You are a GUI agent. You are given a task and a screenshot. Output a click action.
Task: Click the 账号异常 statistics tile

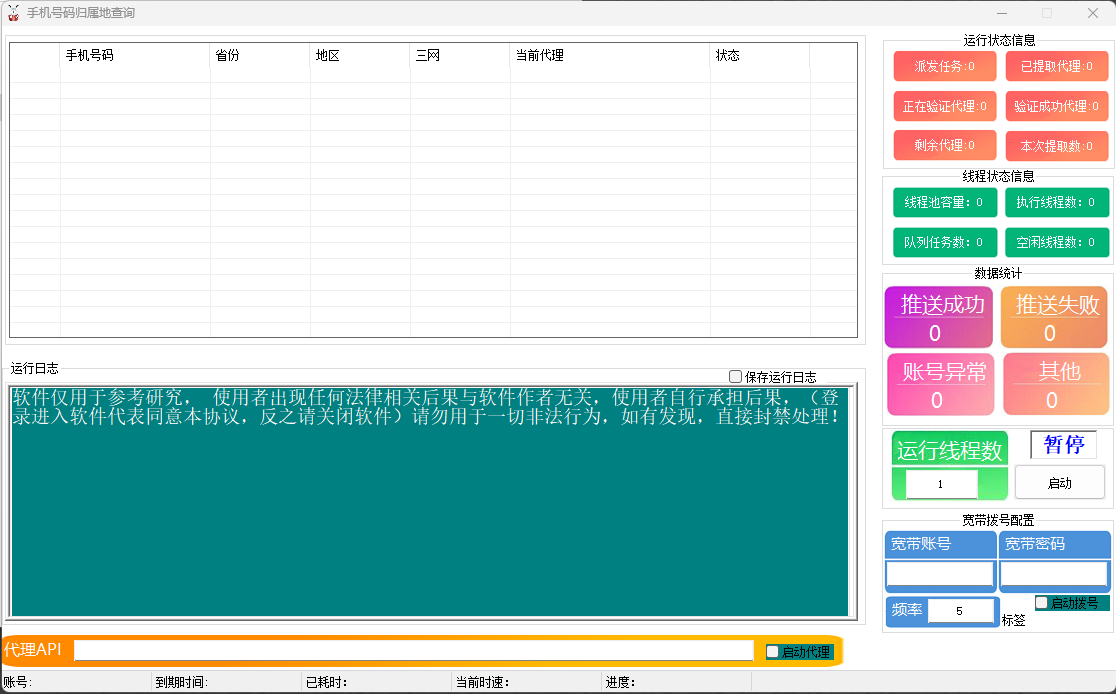(941, 385)
